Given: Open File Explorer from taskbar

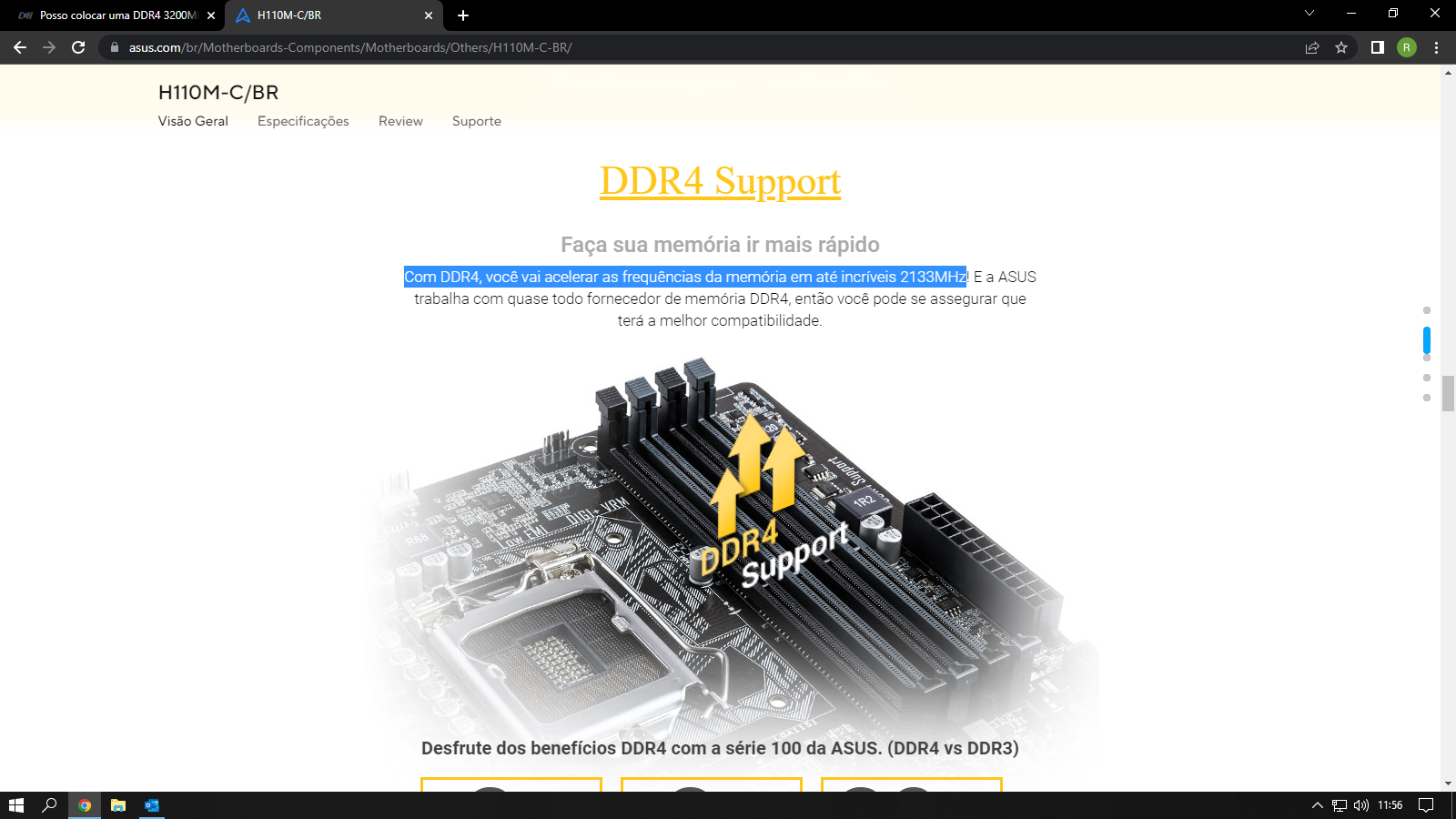Looking at the screenshot, I should coord(118,805).
